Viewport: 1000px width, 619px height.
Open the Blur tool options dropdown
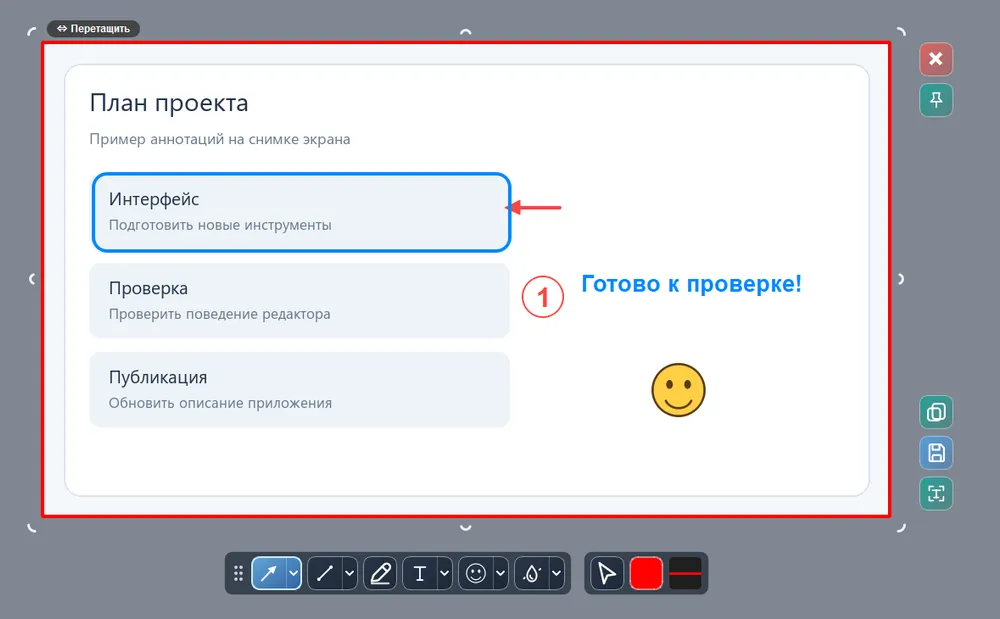coord(557,573)
